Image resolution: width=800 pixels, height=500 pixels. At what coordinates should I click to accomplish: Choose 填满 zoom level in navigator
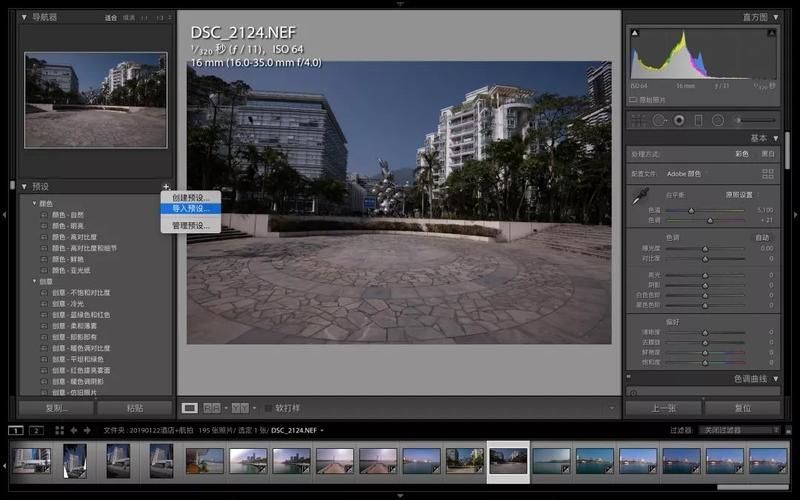click(x=129, y=18)
